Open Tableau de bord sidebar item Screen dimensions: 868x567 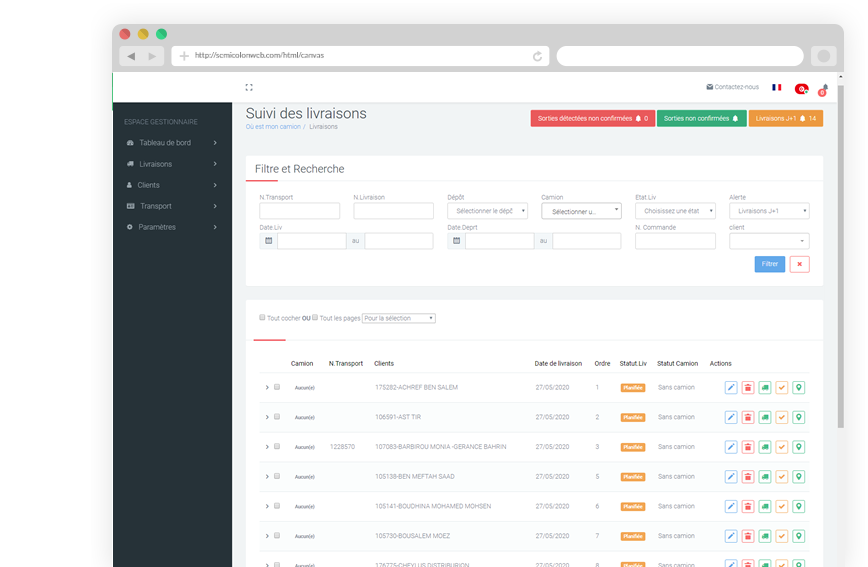coord(165,143)
